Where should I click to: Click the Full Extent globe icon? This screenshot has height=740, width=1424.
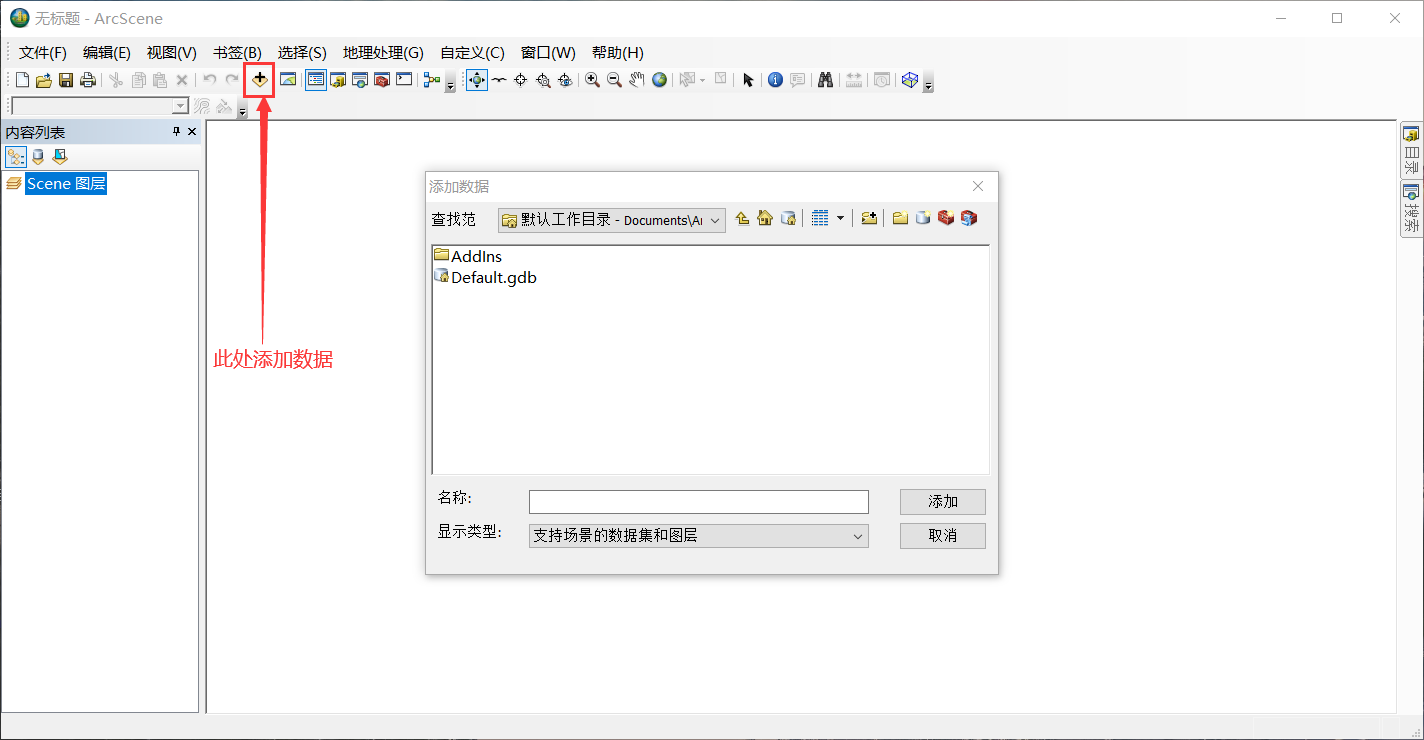[659, 80]
